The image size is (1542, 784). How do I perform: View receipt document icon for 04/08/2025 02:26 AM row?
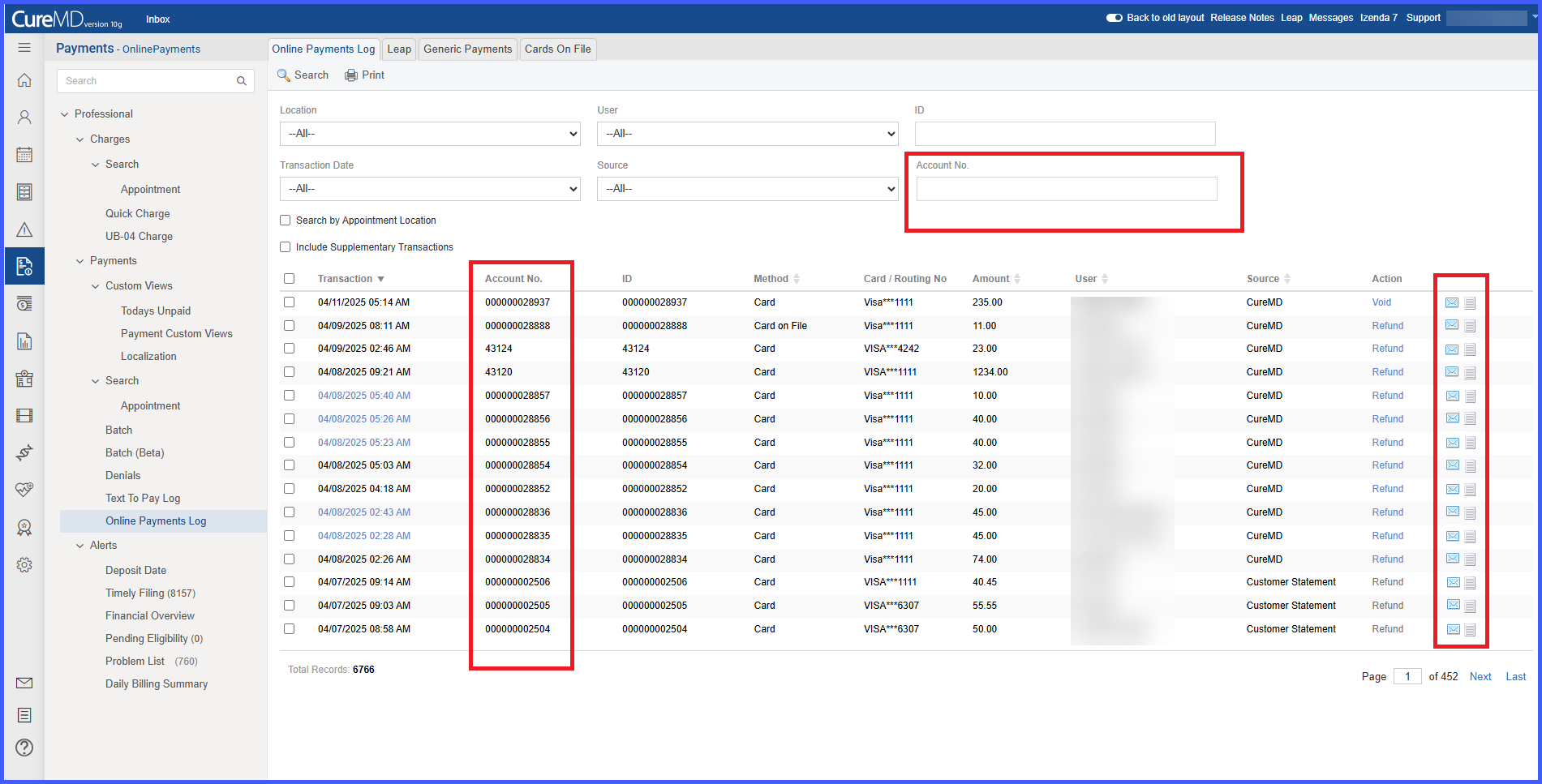1470,559
